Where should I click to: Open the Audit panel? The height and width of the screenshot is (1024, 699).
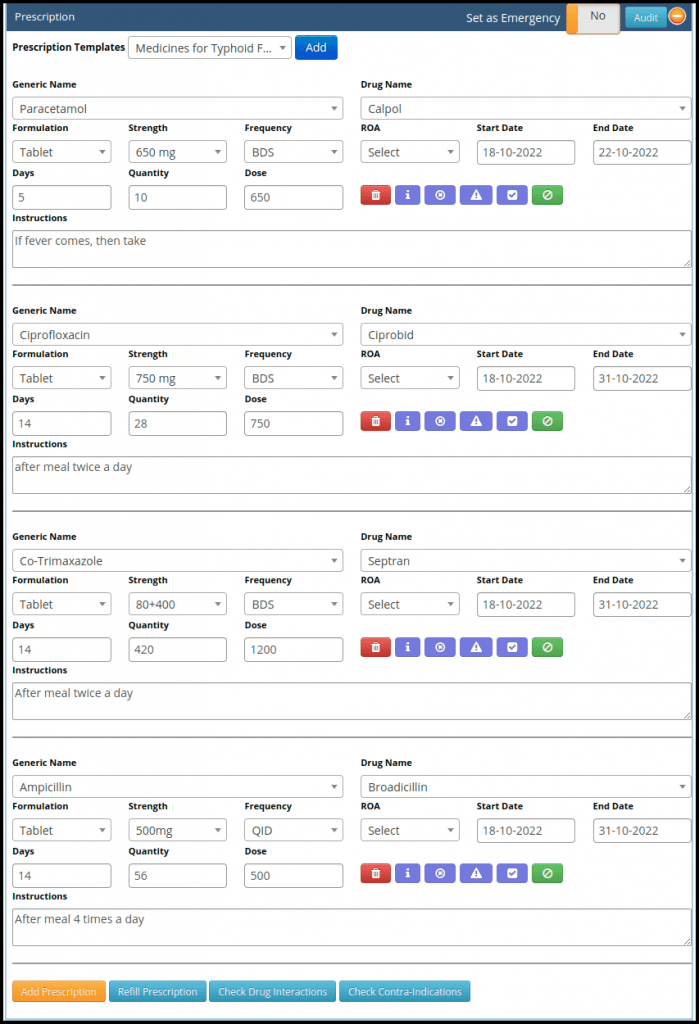(646, 17)
